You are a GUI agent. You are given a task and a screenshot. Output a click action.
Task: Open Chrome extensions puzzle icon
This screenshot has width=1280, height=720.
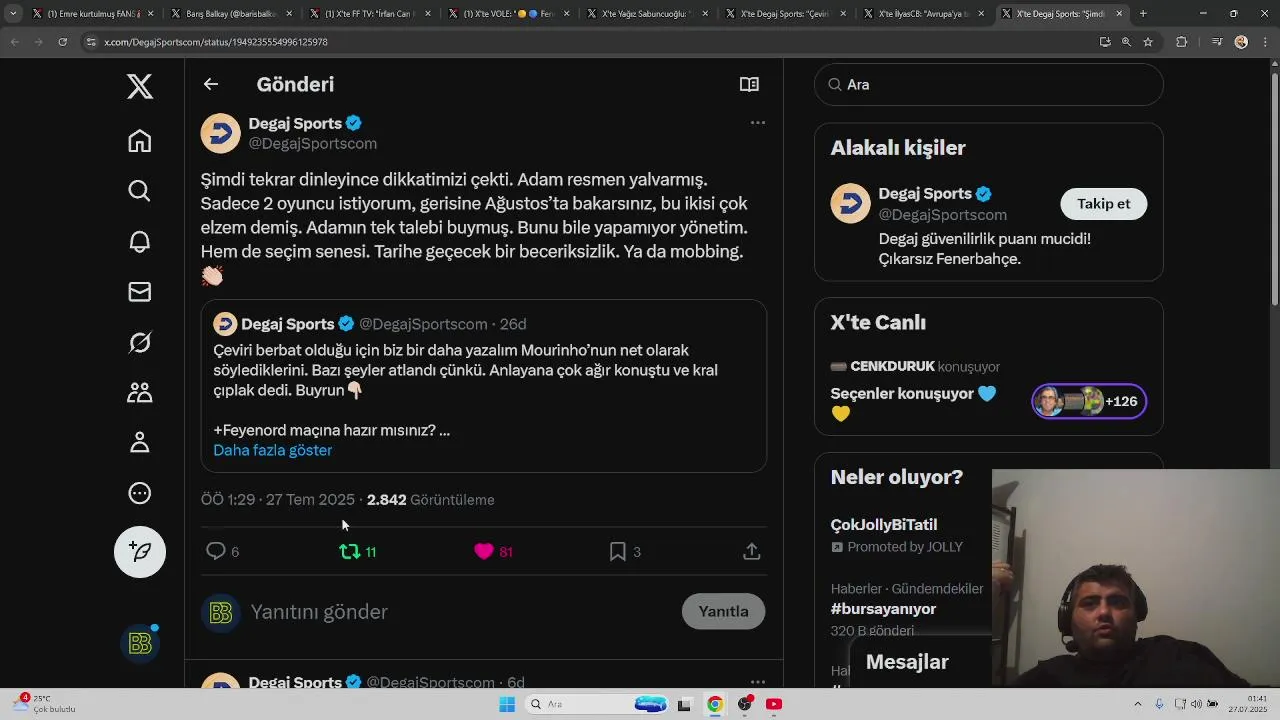click(1182, 42)
